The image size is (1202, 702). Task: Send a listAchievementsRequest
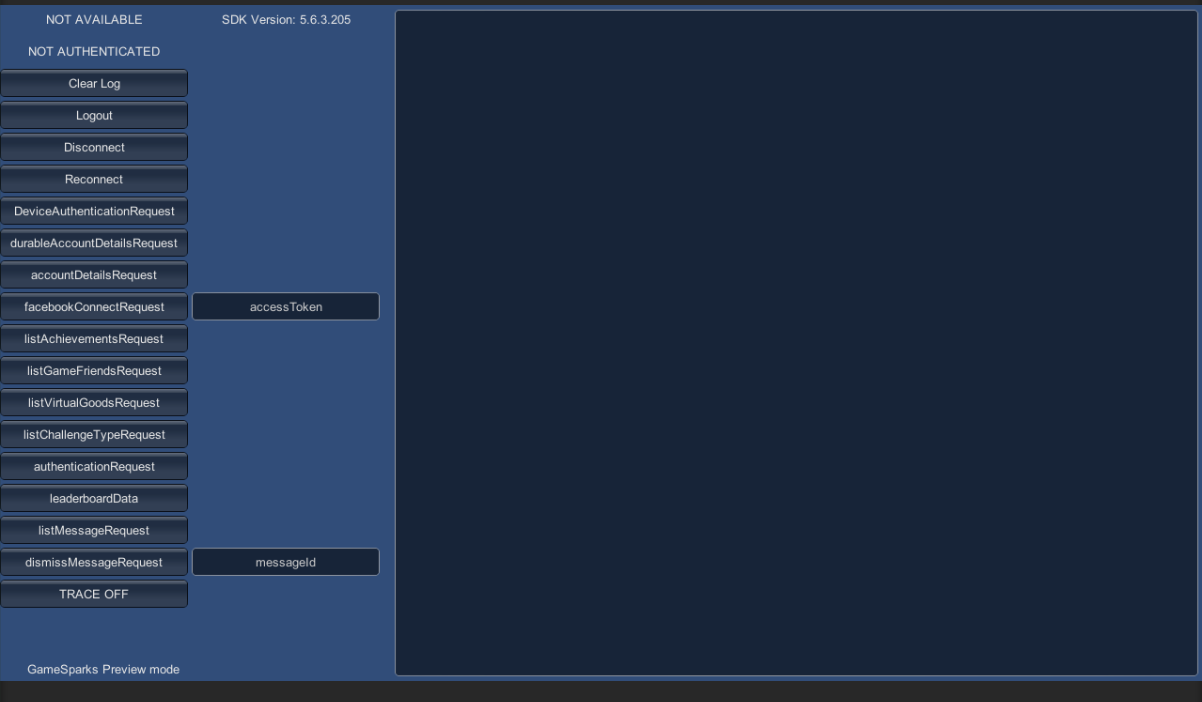(95, 338)
